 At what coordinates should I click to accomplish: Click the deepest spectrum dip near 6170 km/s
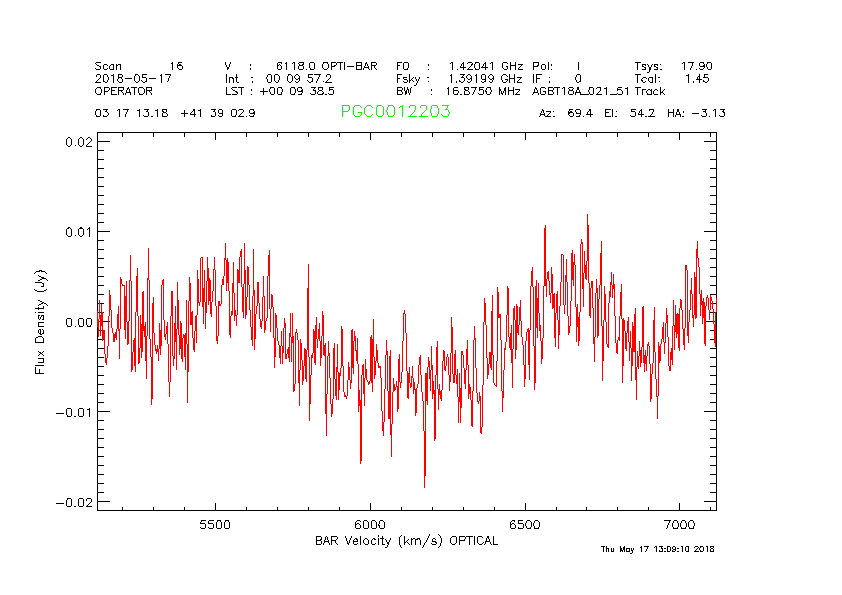click(424, 486)
